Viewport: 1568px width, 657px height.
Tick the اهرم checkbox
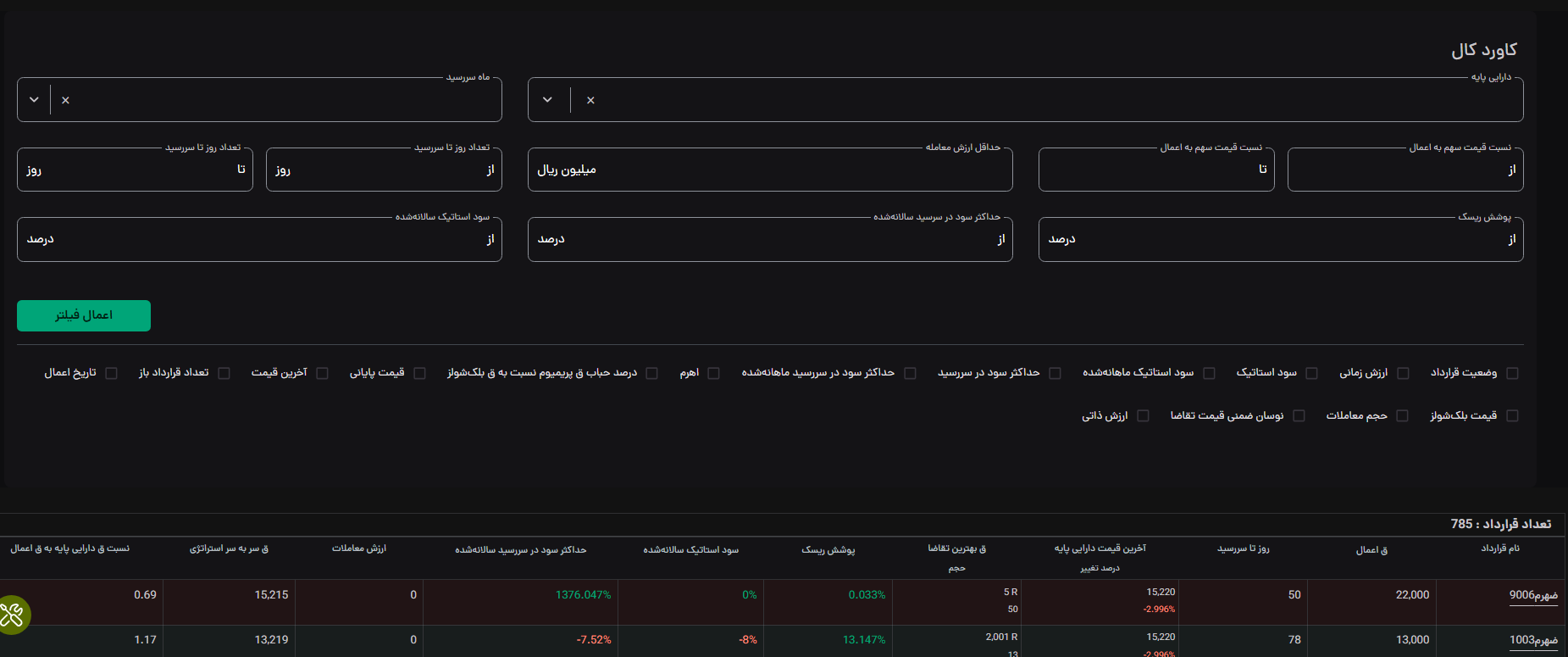point(713,373)
